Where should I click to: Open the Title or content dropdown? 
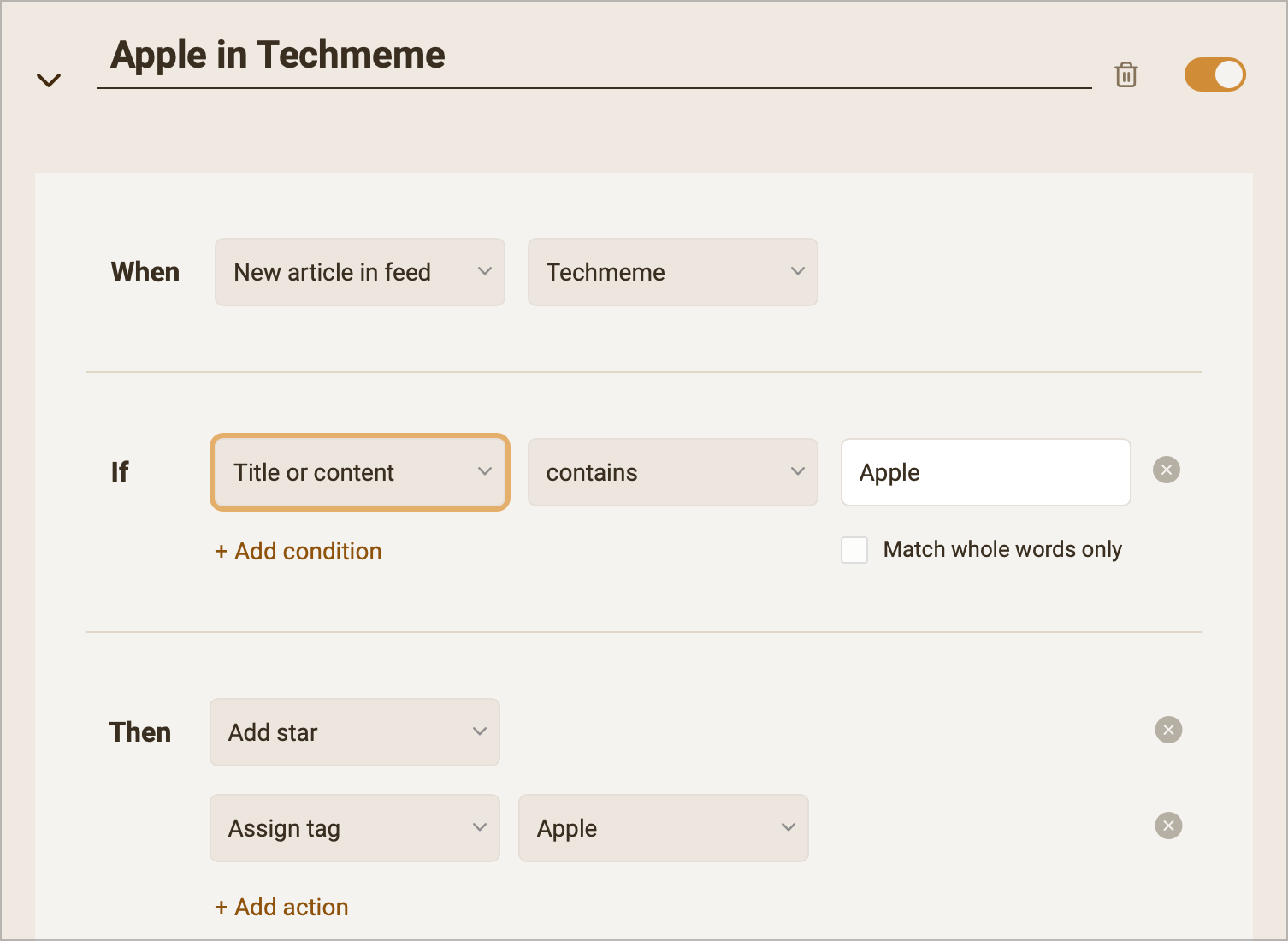pyautogui.click(x=359, y=472)
